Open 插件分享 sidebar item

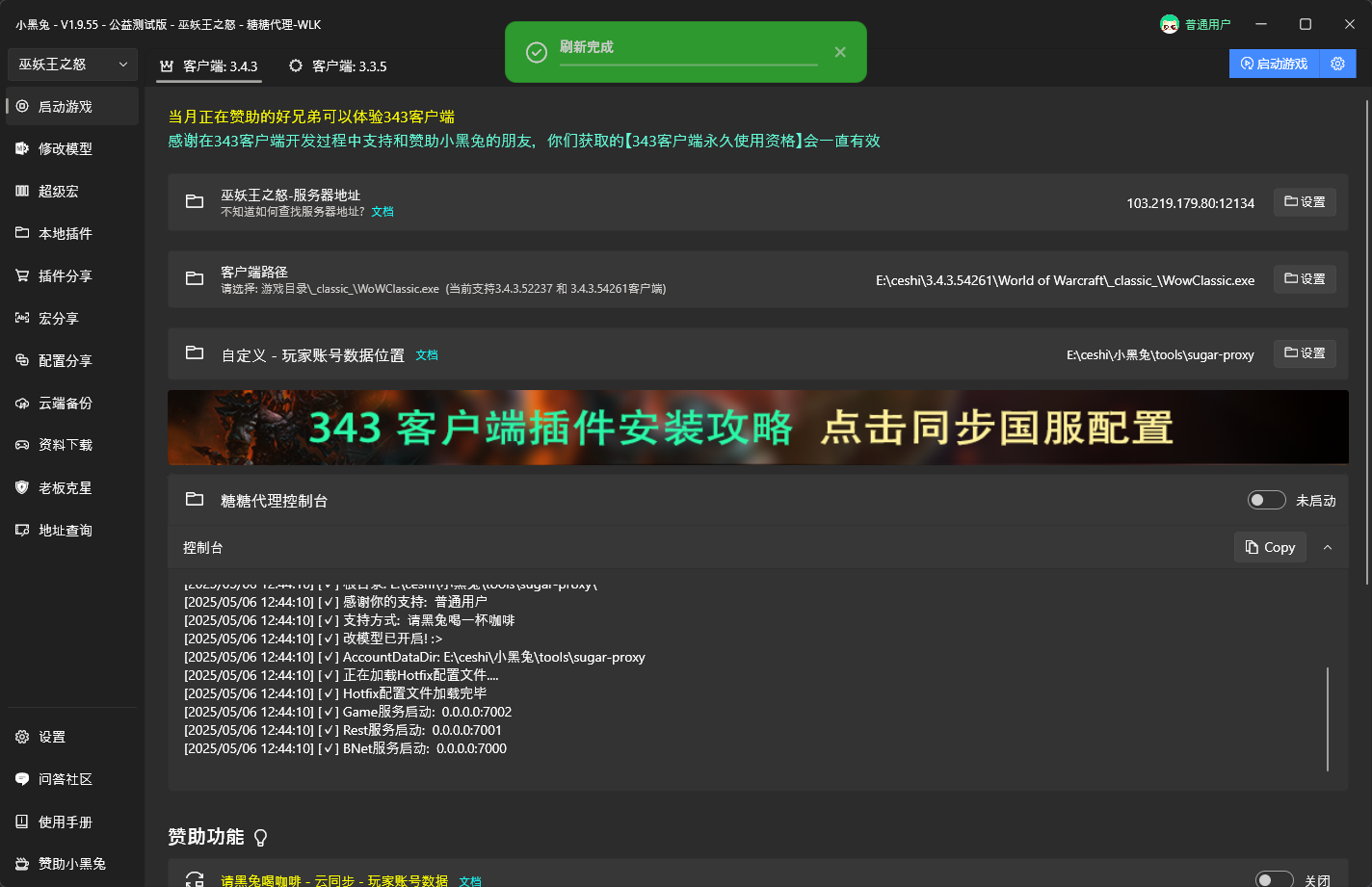73,276
